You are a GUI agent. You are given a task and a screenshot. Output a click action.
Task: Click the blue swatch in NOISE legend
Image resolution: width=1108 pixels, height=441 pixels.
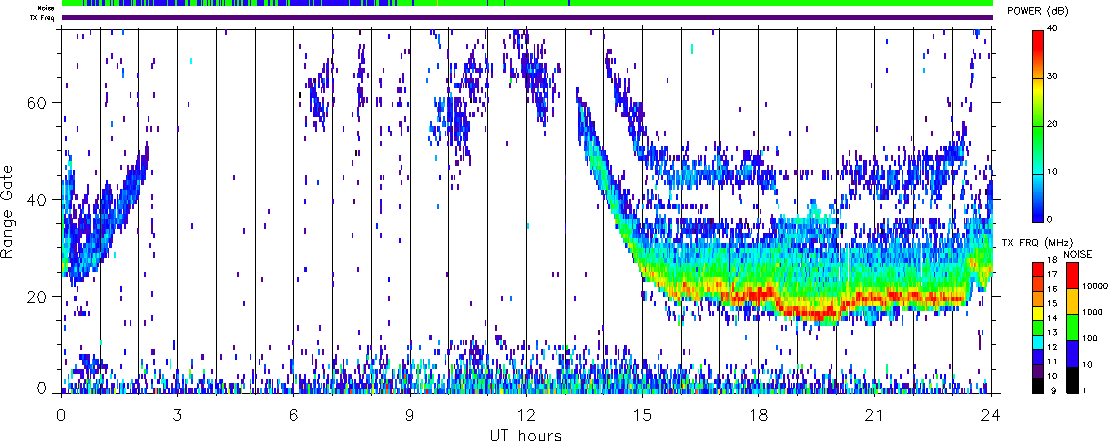(x=1072, y=353)
